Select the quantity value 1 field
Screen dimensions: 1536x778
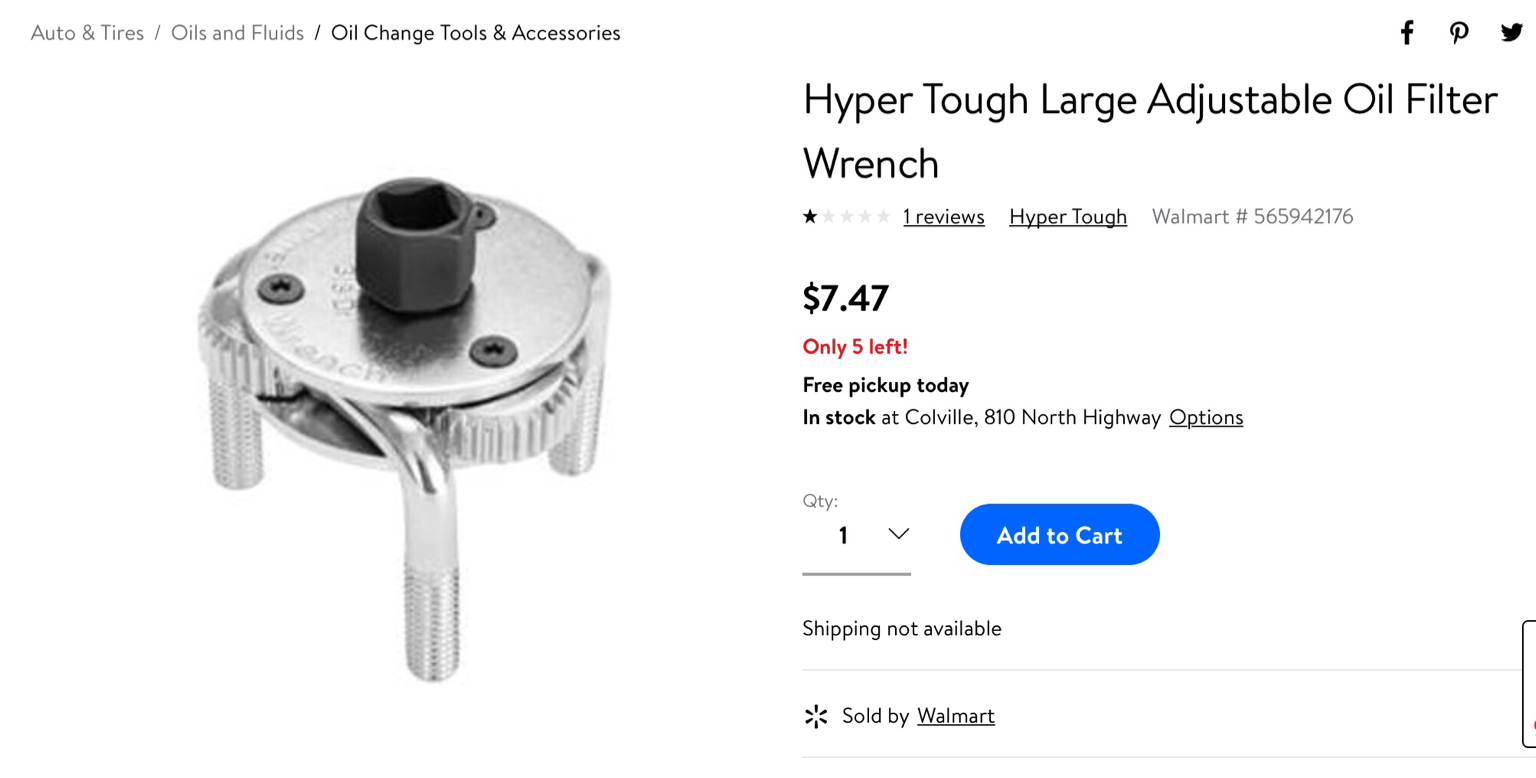coord(856,536)
